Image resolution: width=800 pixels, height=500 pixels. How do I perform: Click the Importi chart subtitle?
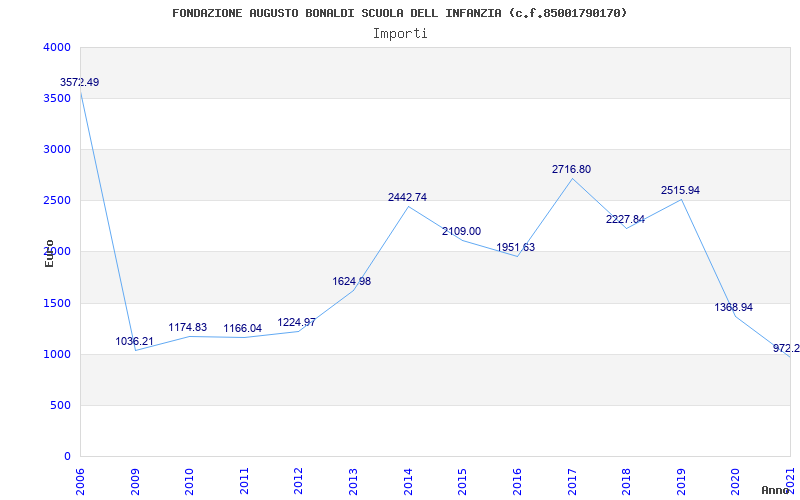tap(400, 34)
